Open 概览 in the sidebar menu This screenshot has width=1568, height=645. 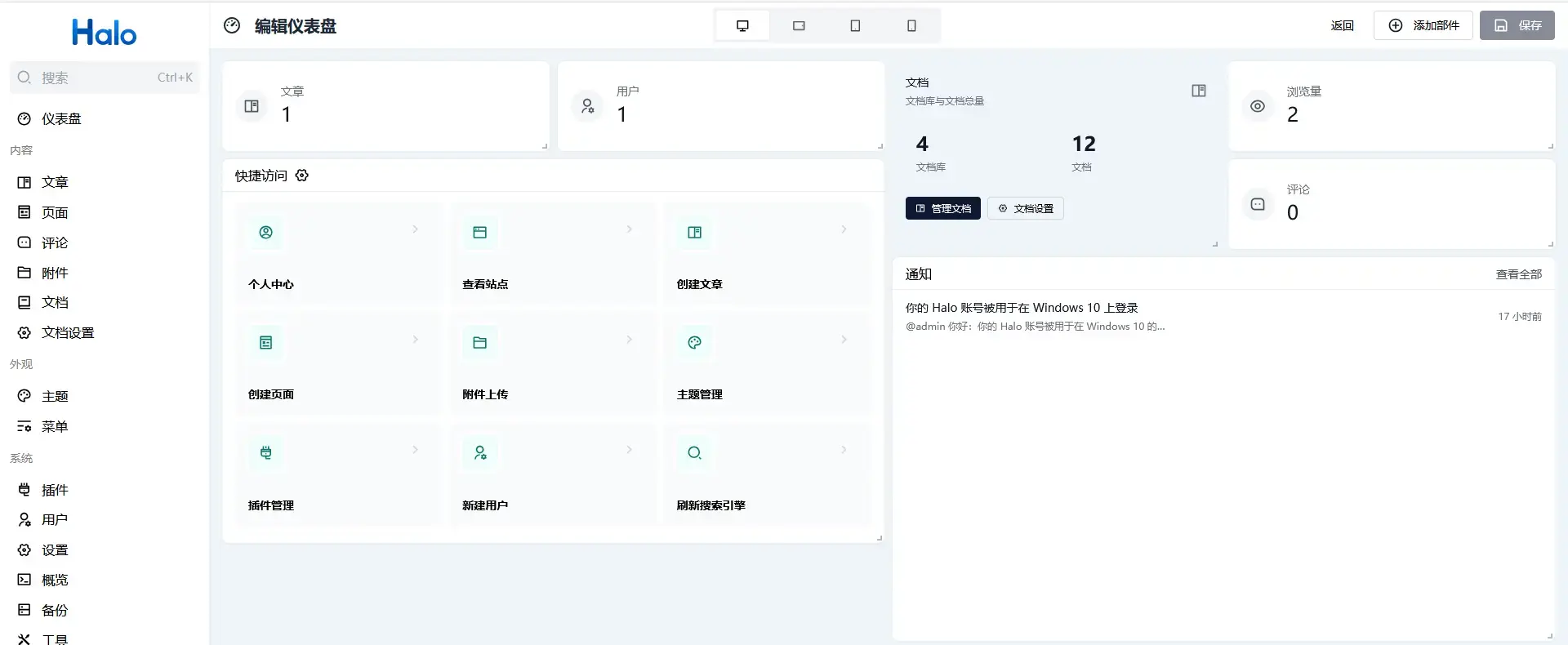(105, 580)
